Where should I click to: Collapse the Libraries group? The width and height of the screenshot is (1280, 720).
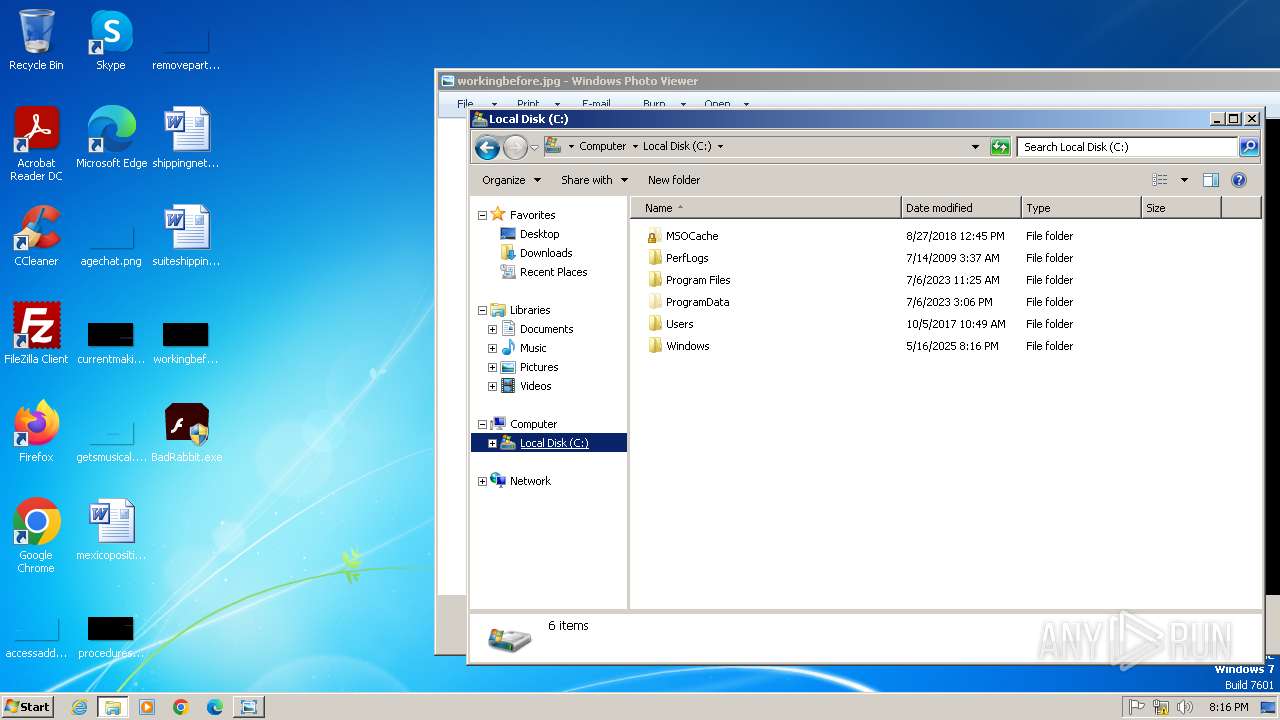tap(482, 310)
